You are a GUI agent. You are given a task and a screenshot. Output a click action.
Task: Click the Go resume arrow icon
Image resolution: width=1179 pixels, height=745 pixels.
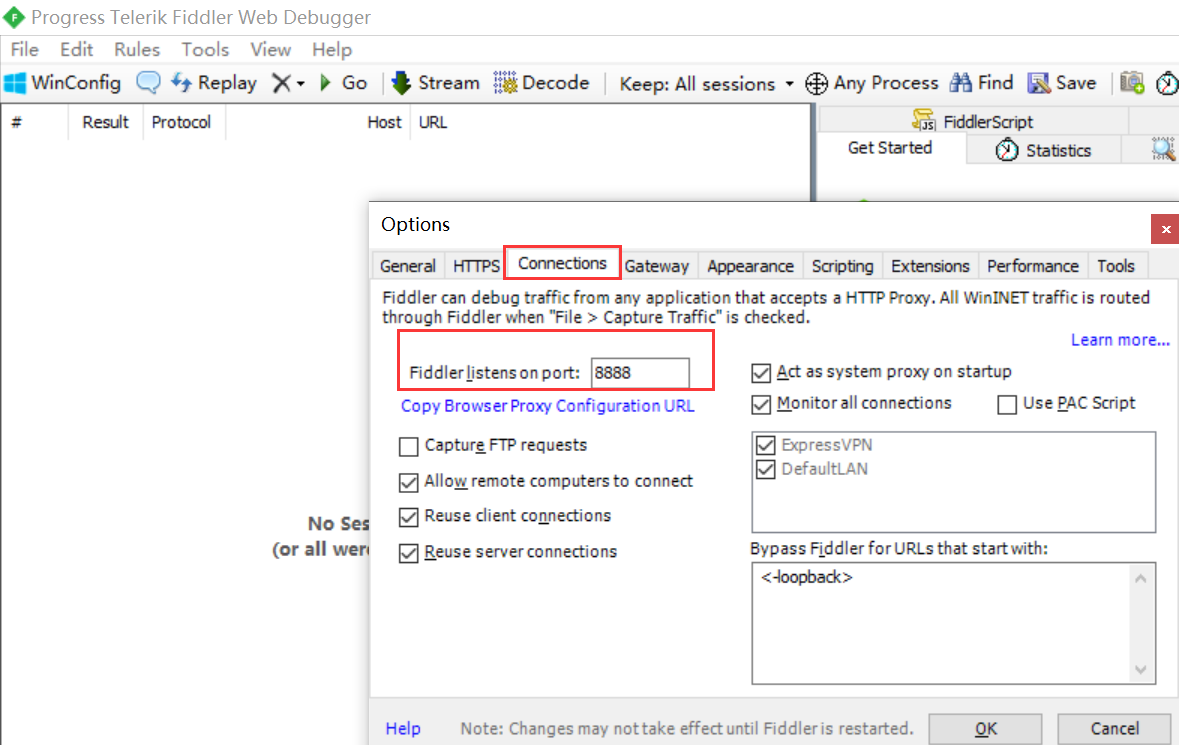pos(326,83)
